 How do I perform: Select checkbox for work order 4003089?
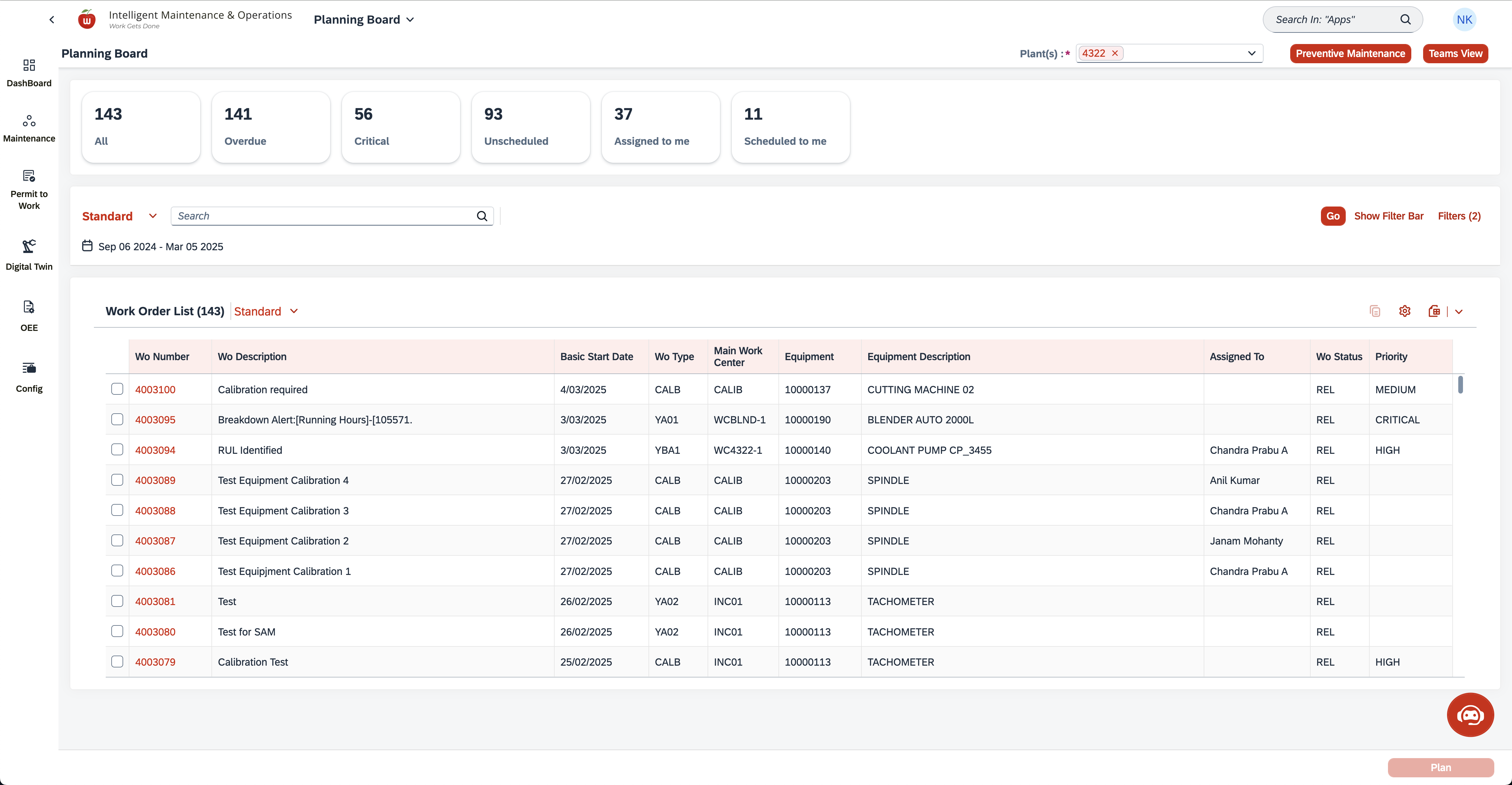point(118,480)
